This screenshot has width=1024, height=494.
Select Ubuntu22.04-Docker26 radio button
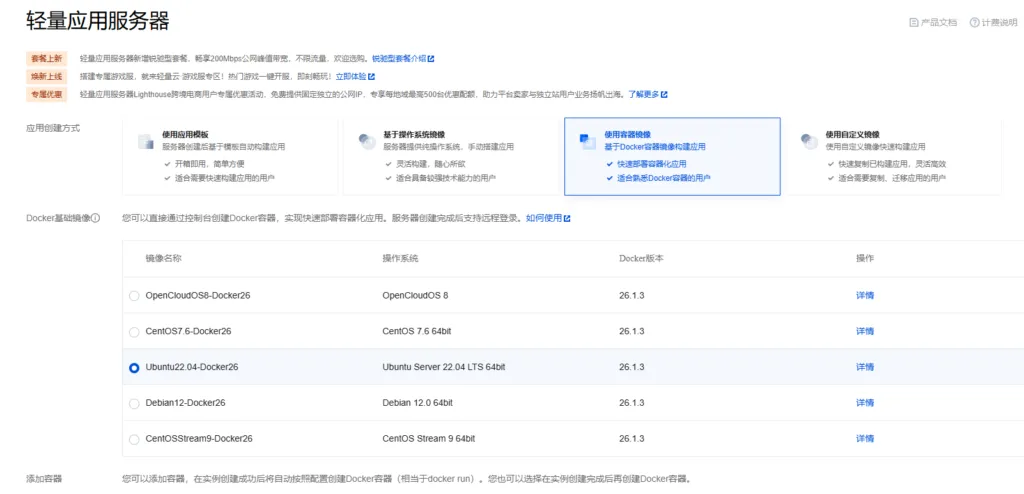click(134, 367)
